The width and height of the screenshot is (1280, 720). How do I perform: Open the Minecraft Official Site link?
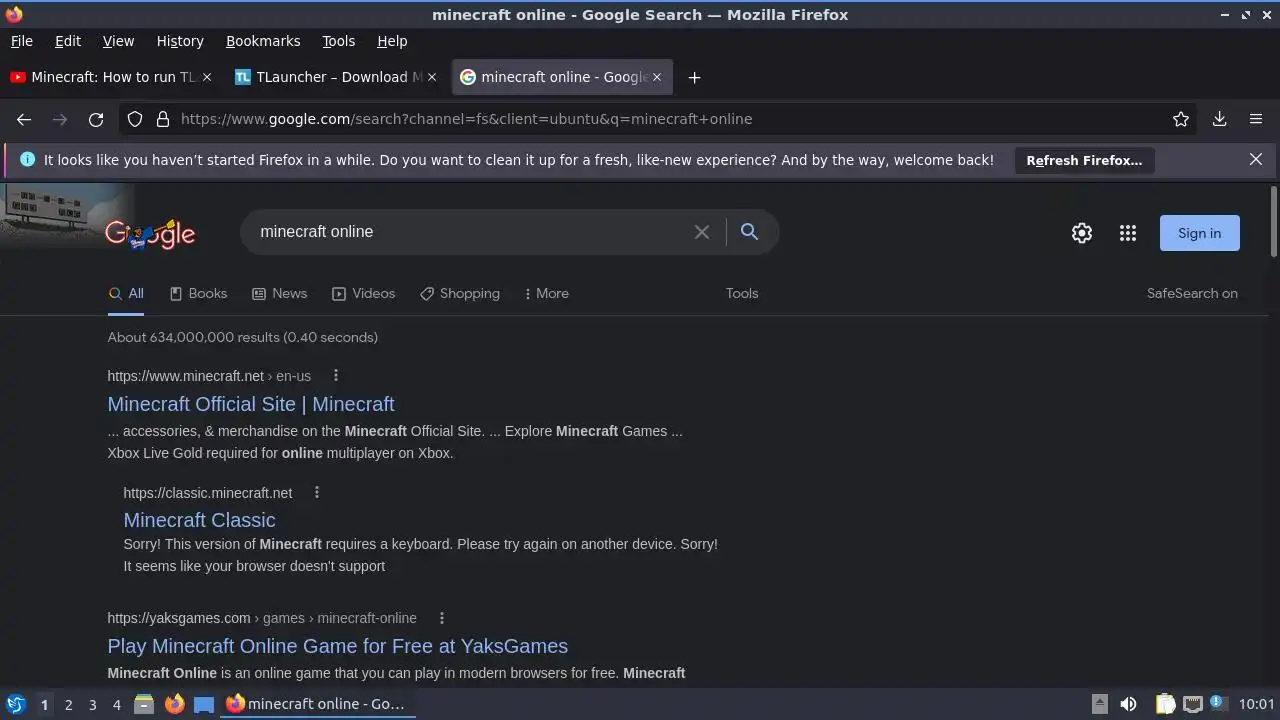(251, 404)
